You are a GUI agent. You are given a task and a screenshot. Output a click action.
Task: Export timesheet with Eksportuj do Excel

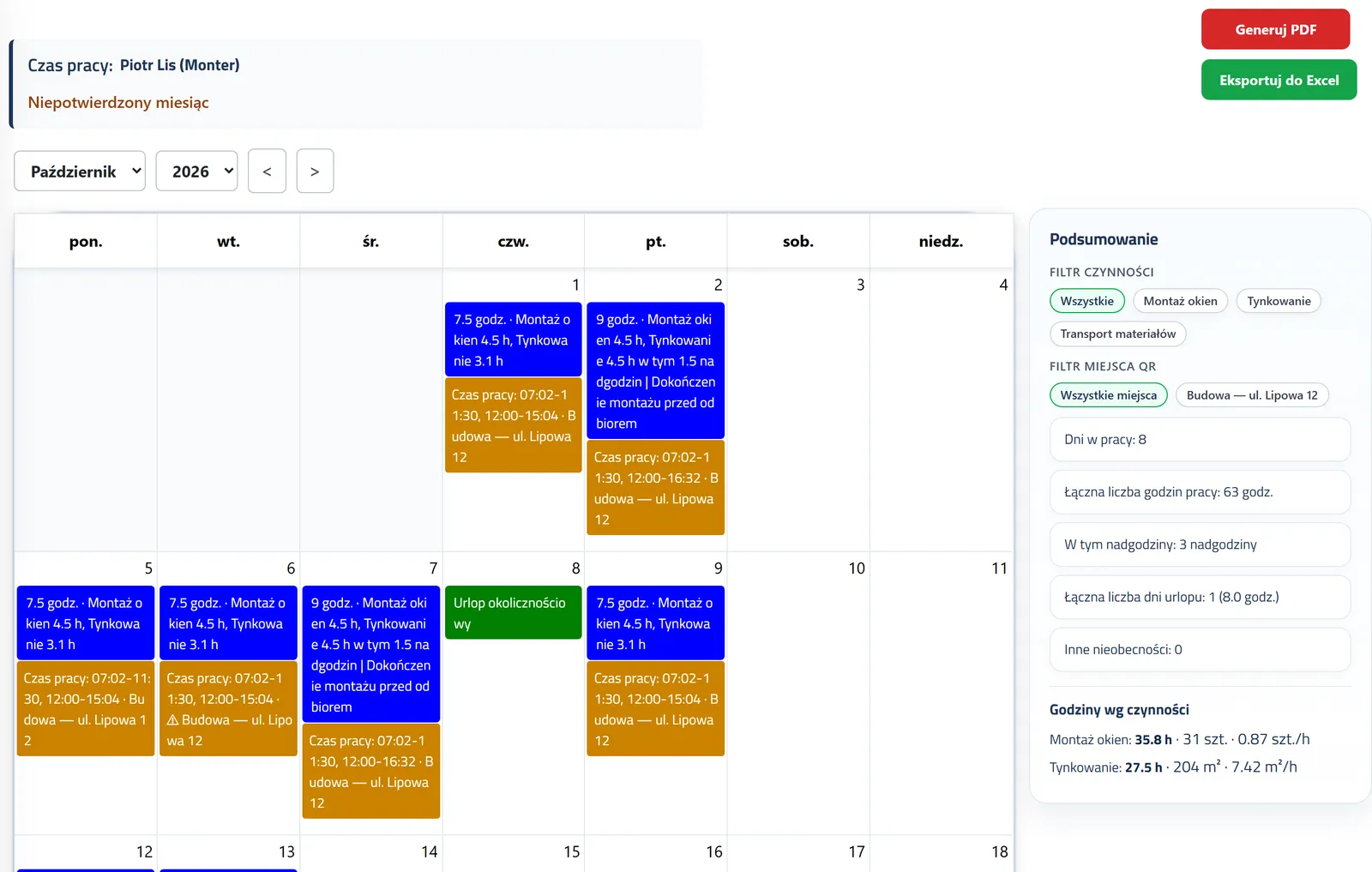pos(1279,80)
